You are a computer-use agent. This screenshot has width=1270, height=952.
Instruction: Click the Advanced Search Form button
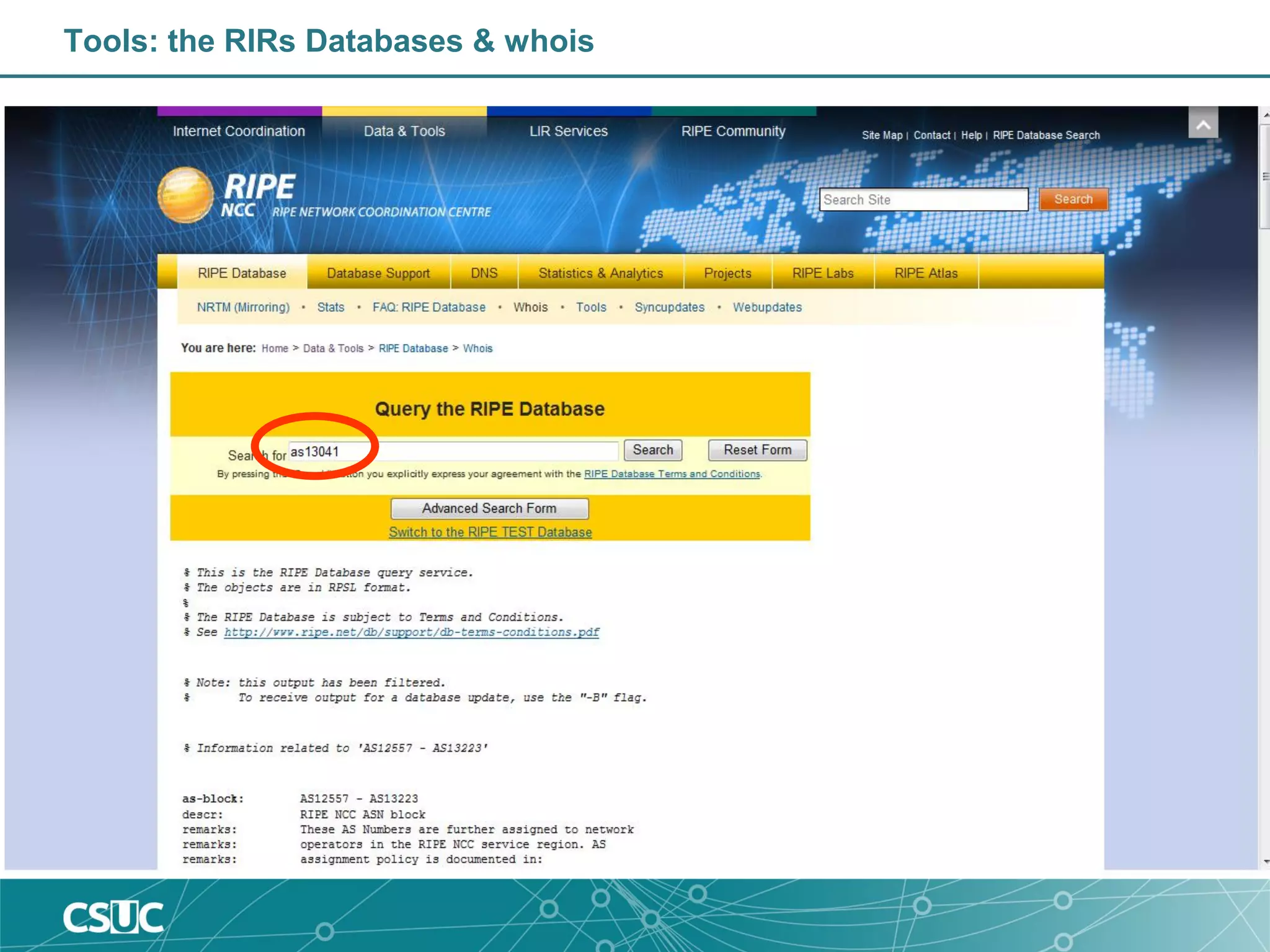(489, 508)
